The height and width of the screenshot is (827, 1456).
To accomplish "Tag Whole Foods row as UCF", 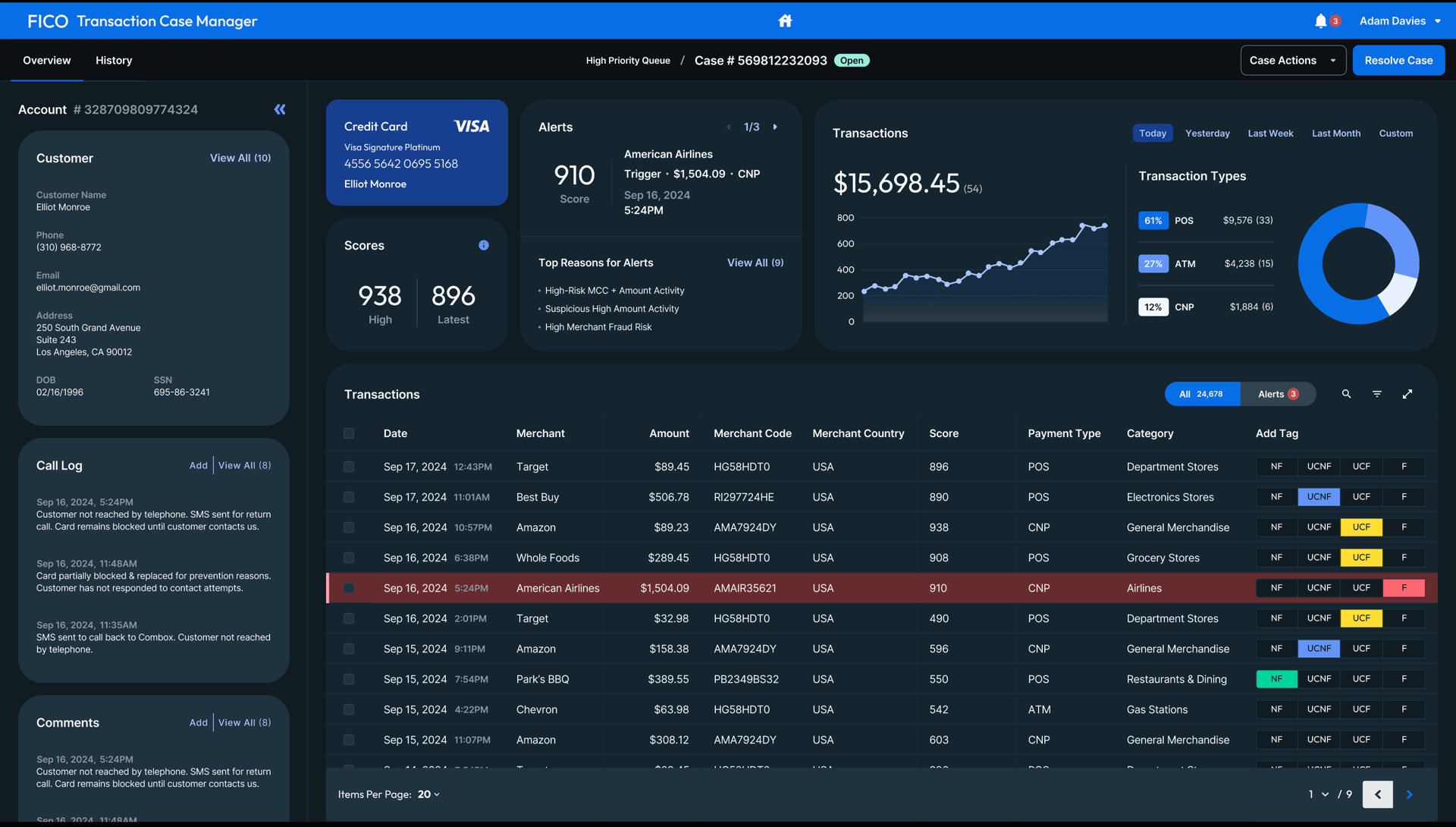I will click(x=1361, y=558).
